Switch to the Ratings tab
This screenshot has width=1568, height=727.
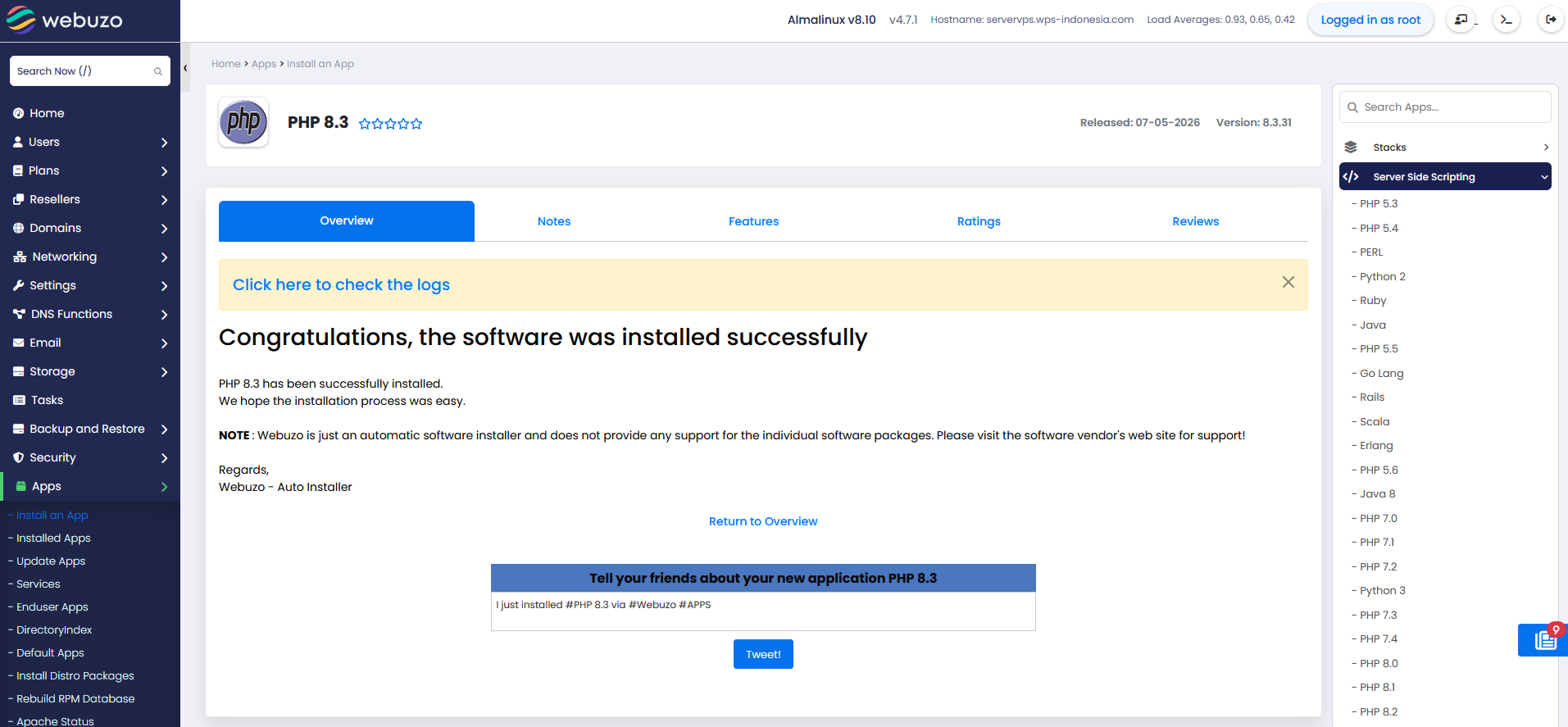pos(979,221)
